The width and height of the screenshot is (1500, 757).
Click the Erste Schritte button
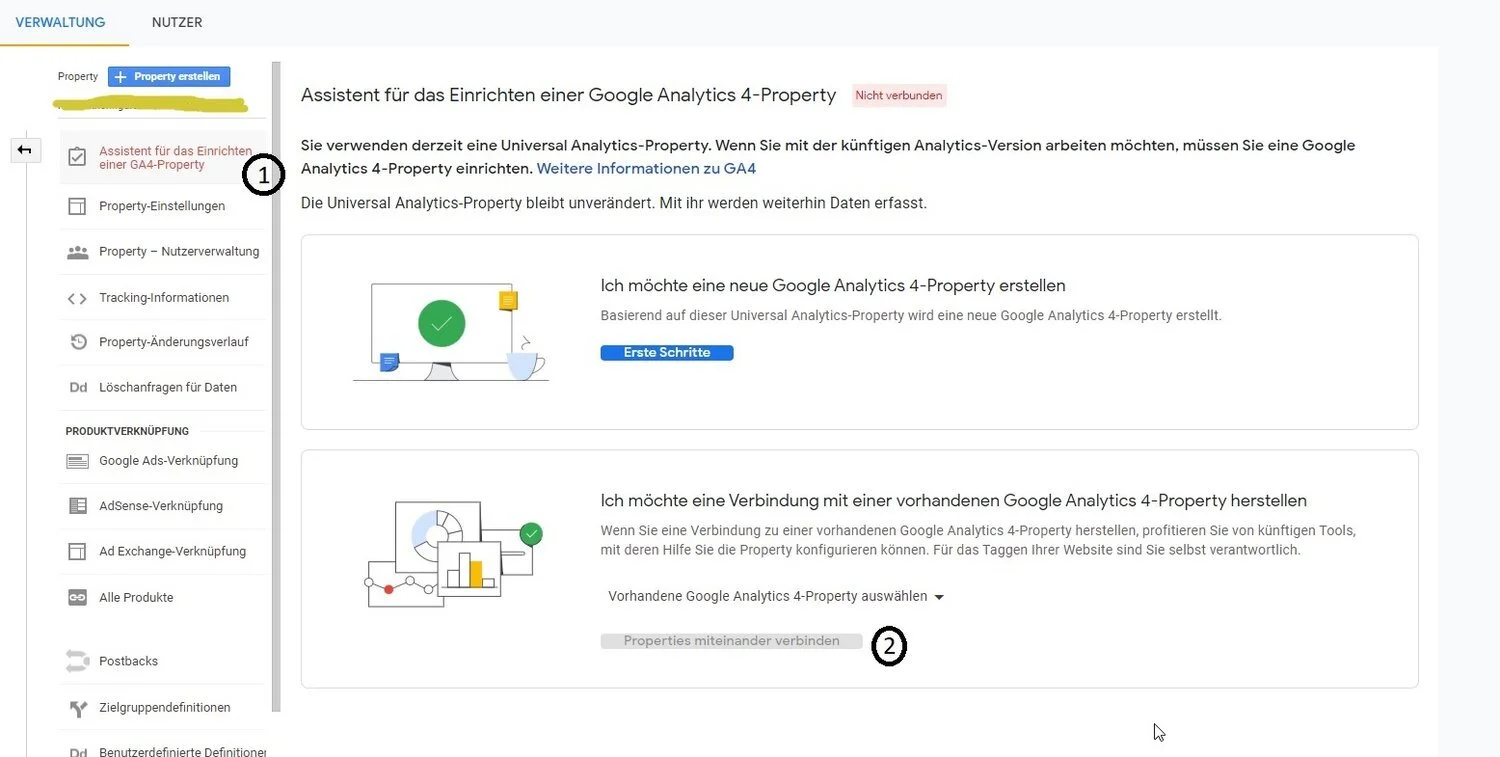[x=667, y=353]
